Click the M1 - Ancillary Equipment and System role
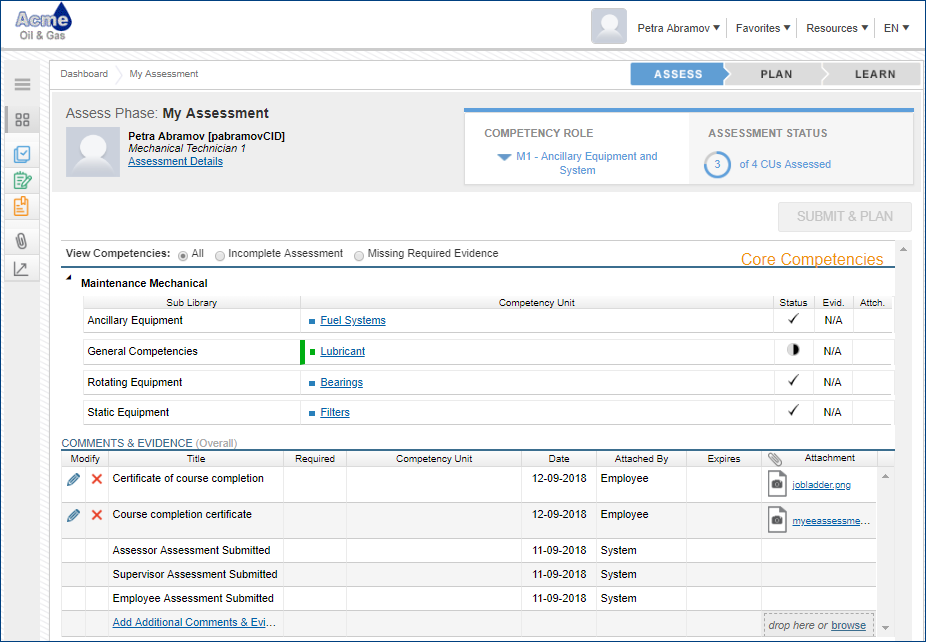 tap(586, 163)
